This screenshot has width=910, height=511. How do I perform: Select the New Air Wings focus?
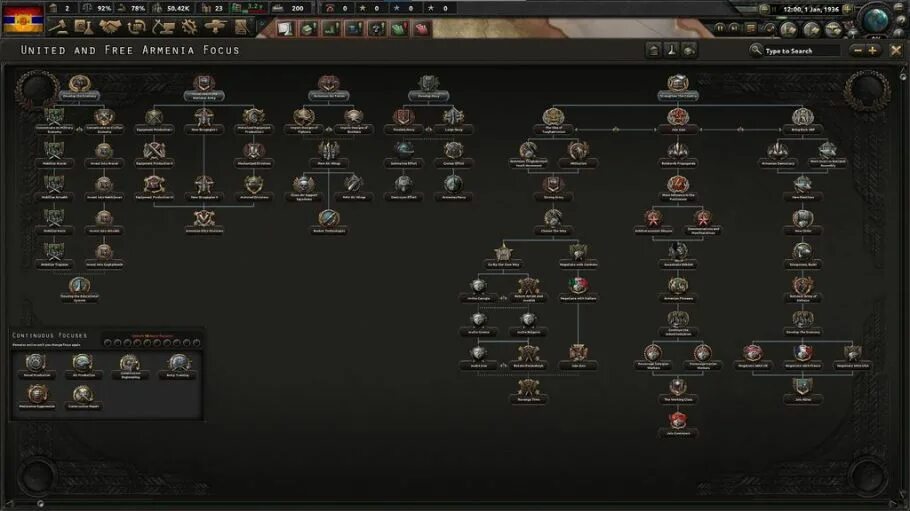point(328,154)
